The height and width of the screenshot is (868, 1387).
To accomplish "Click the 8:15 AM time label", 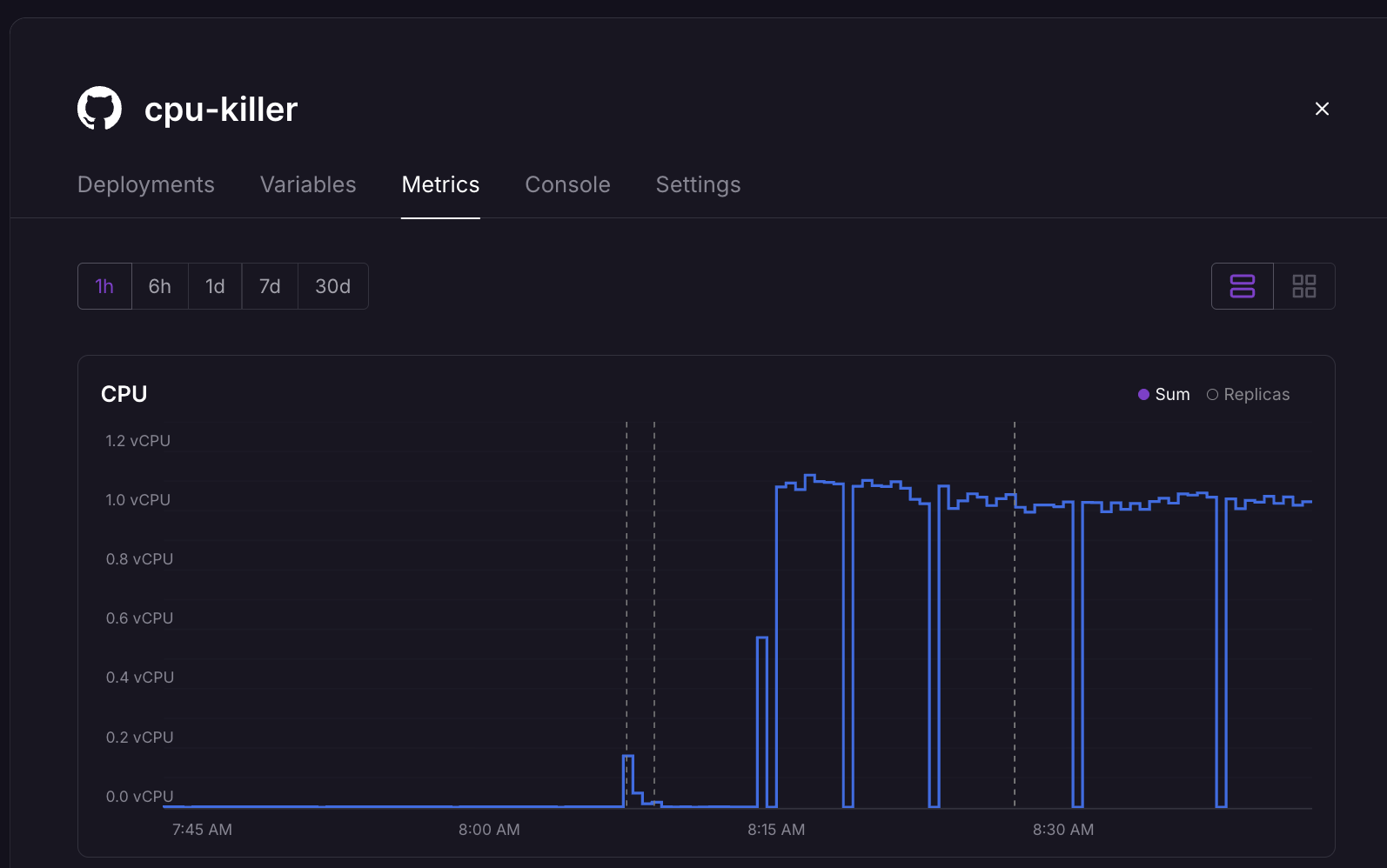I will 776,830.
